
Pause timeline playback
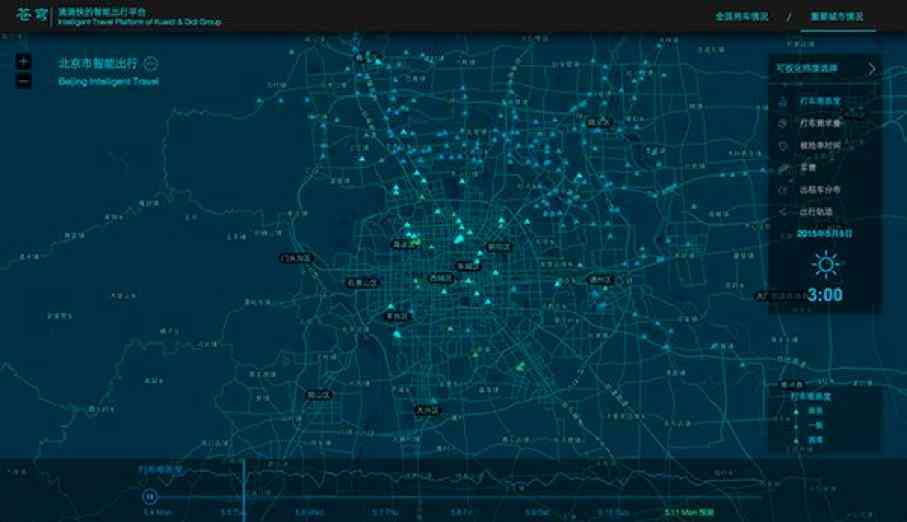149,496
